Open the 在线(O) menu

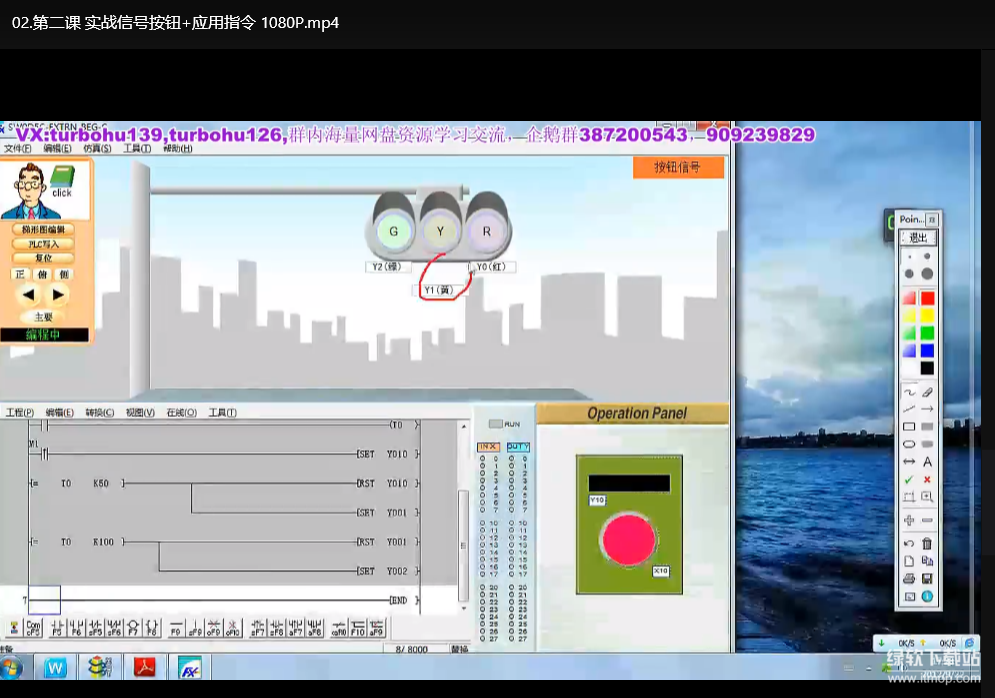click(x=181, y=412)
